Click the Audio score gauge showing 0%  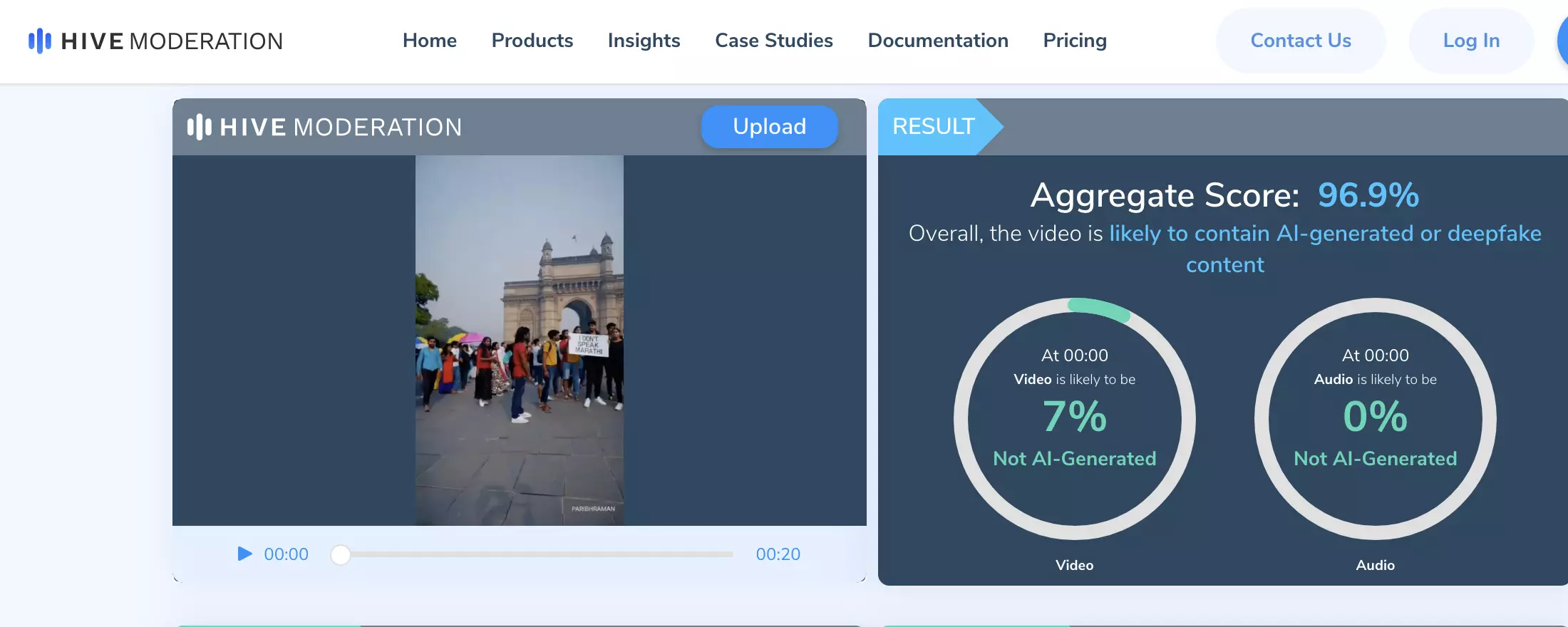[x=1376, y=419]
